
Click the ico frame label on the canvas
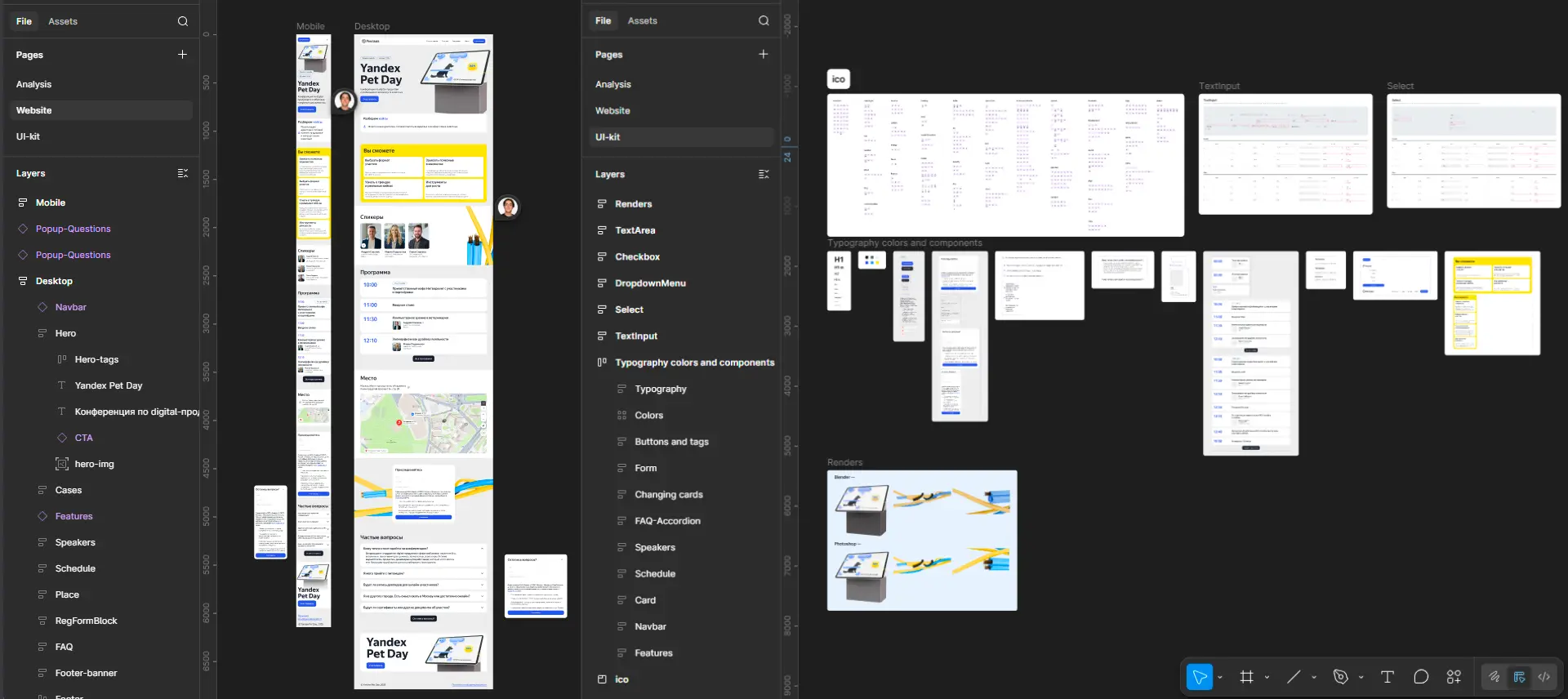(x=838, y=79)
